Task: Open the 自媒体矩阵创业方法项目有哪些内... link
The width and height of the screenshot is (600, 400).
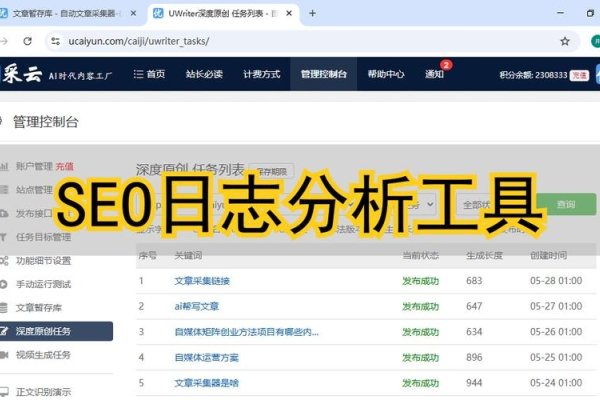Action: point(246,332)
